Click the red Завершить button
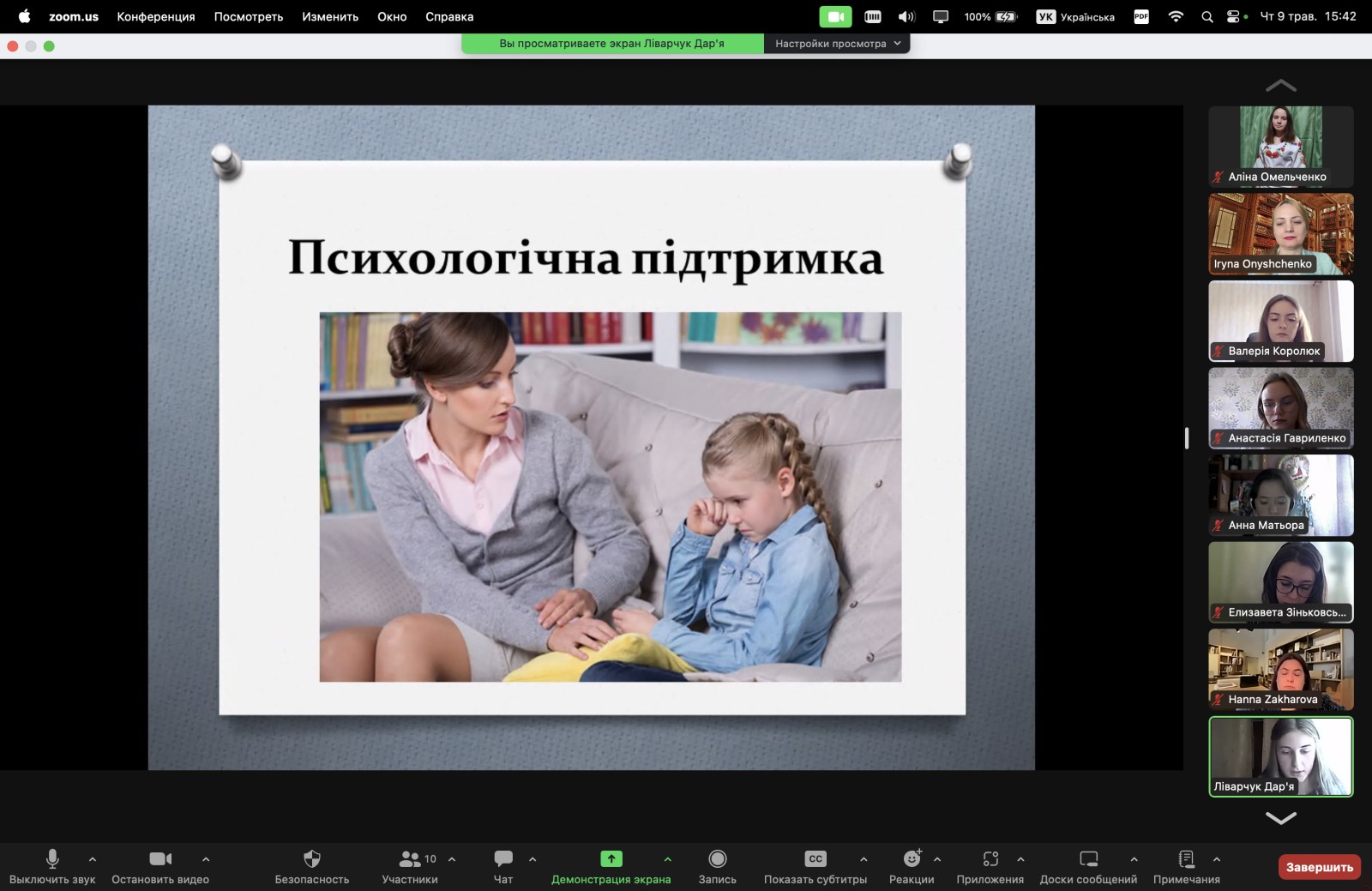This screenshot has width=1372, height=891. point(1320,867)
